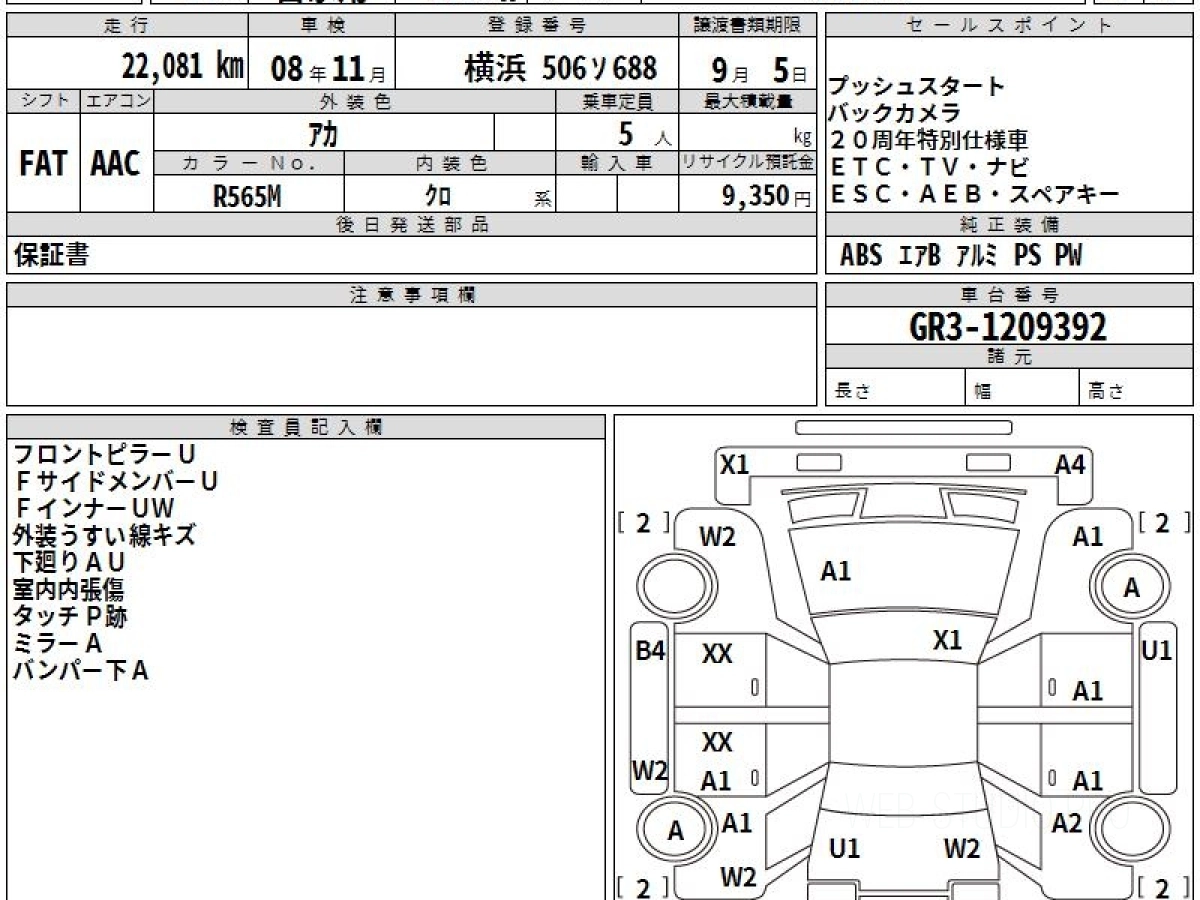Select the color code R565M
1200x900 pixels.
[x=247, y=196]
